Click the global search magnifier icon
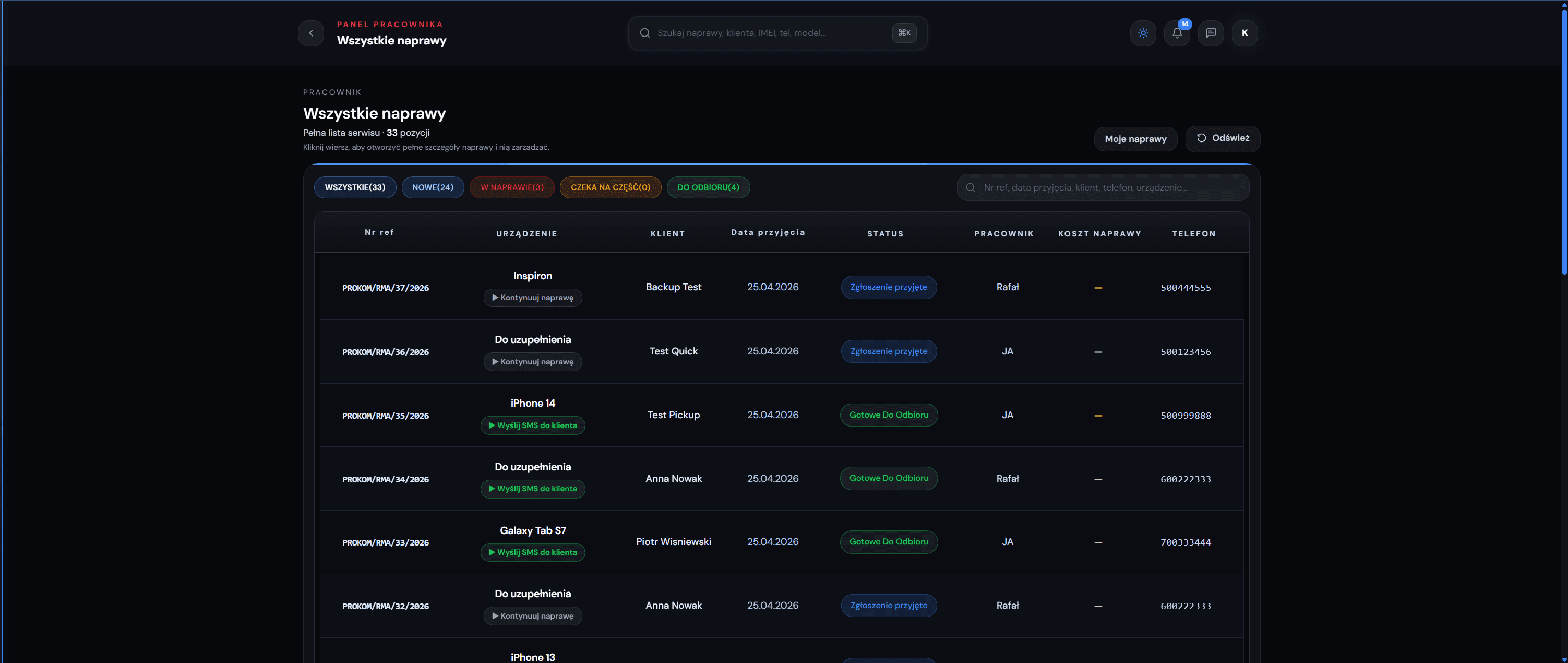Image resolution: width=1568 pixels, height=663 pixels. (644, 33)
